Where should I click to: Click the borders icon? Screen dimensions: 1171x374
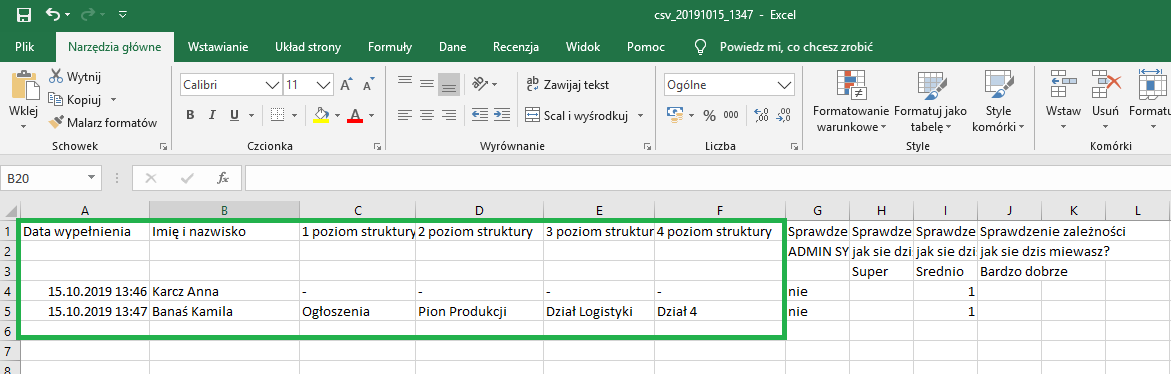pyautogui.click(x=277, y=115)
